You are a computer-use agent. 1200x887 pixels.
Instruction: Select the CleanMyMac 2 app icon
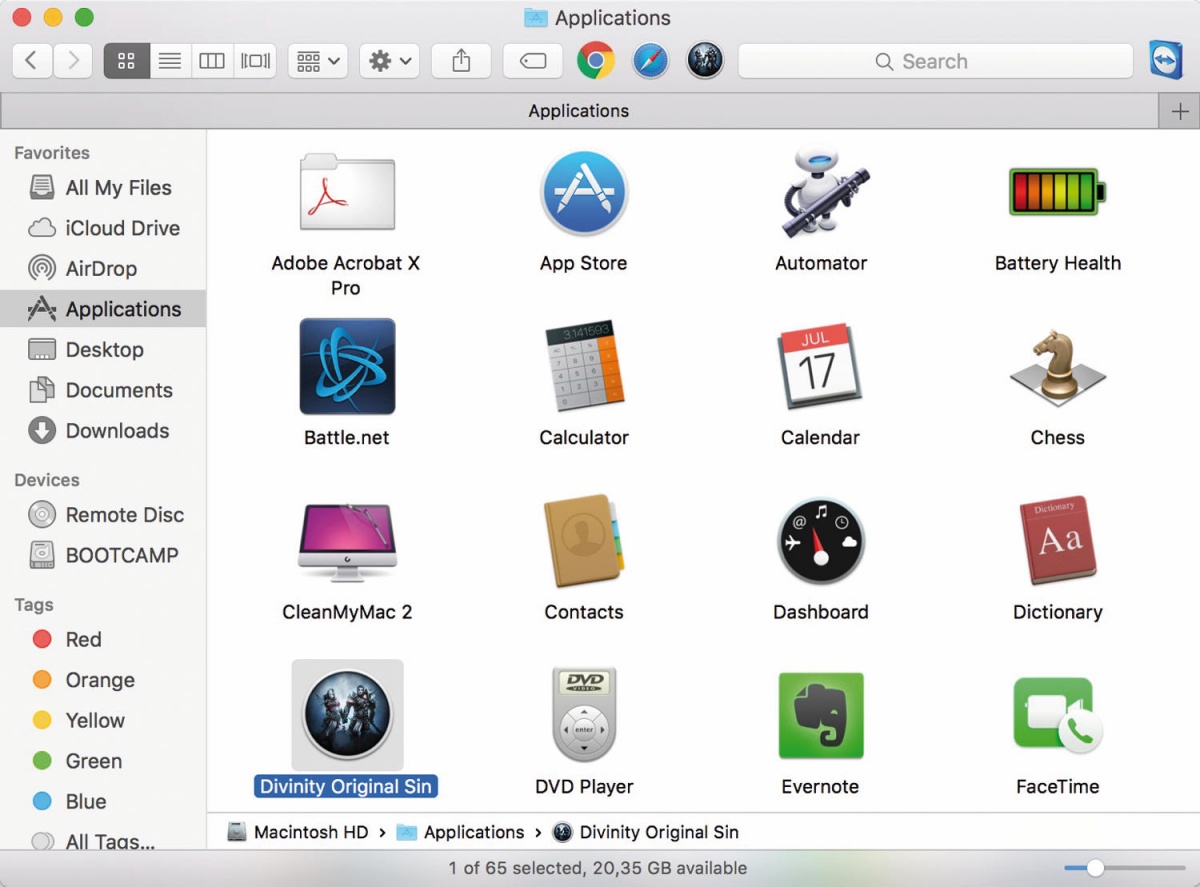pos(347,541)
